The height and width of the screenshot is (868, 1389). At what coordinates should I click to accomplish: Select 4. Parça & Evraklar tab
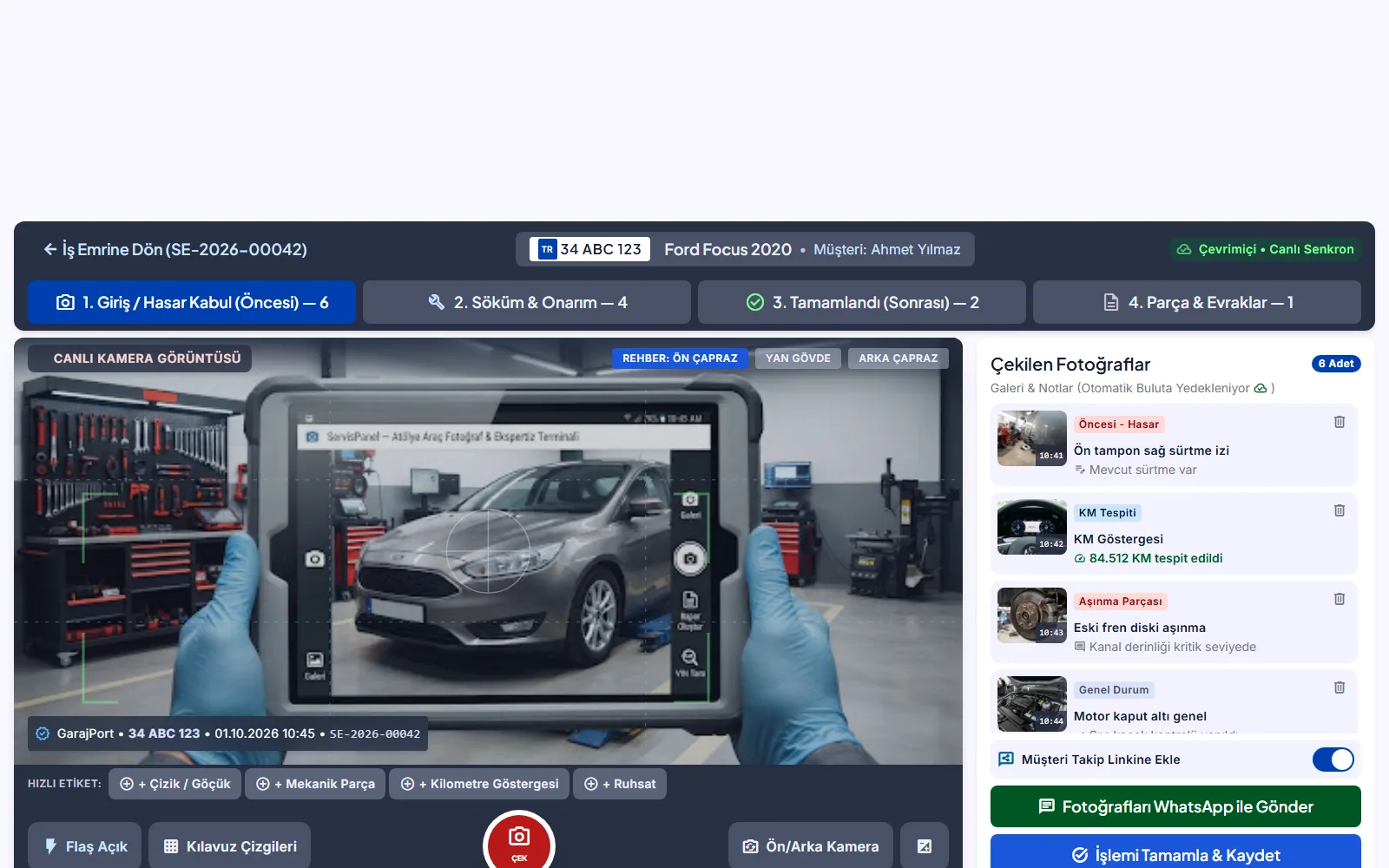(1197, 302)
